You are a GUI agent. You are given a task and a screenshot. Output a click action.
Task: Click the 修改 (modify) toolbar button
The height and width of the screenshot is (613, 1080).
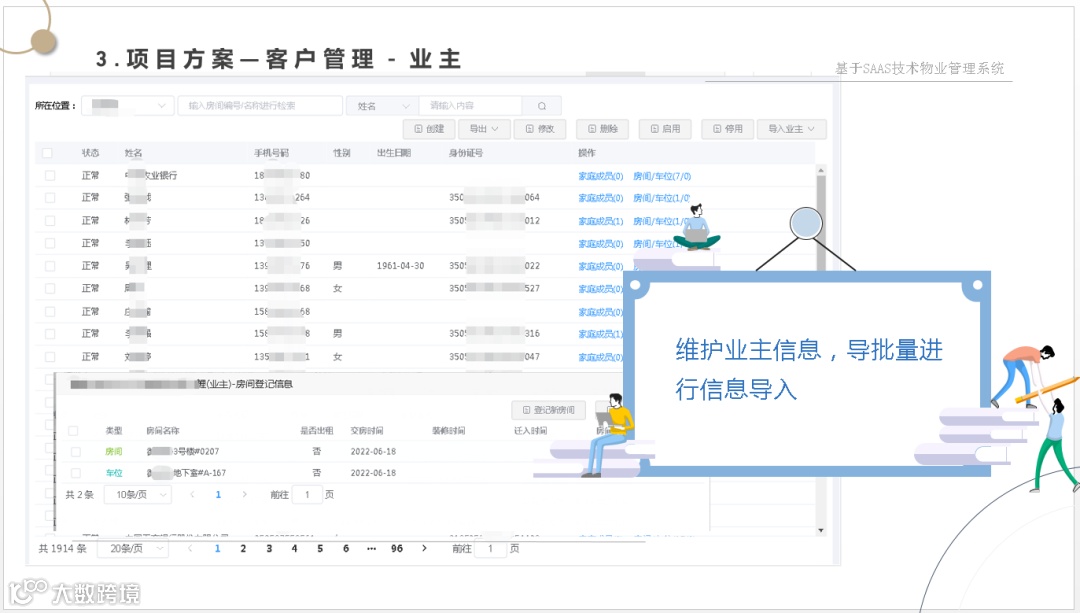tap(540, 129)
